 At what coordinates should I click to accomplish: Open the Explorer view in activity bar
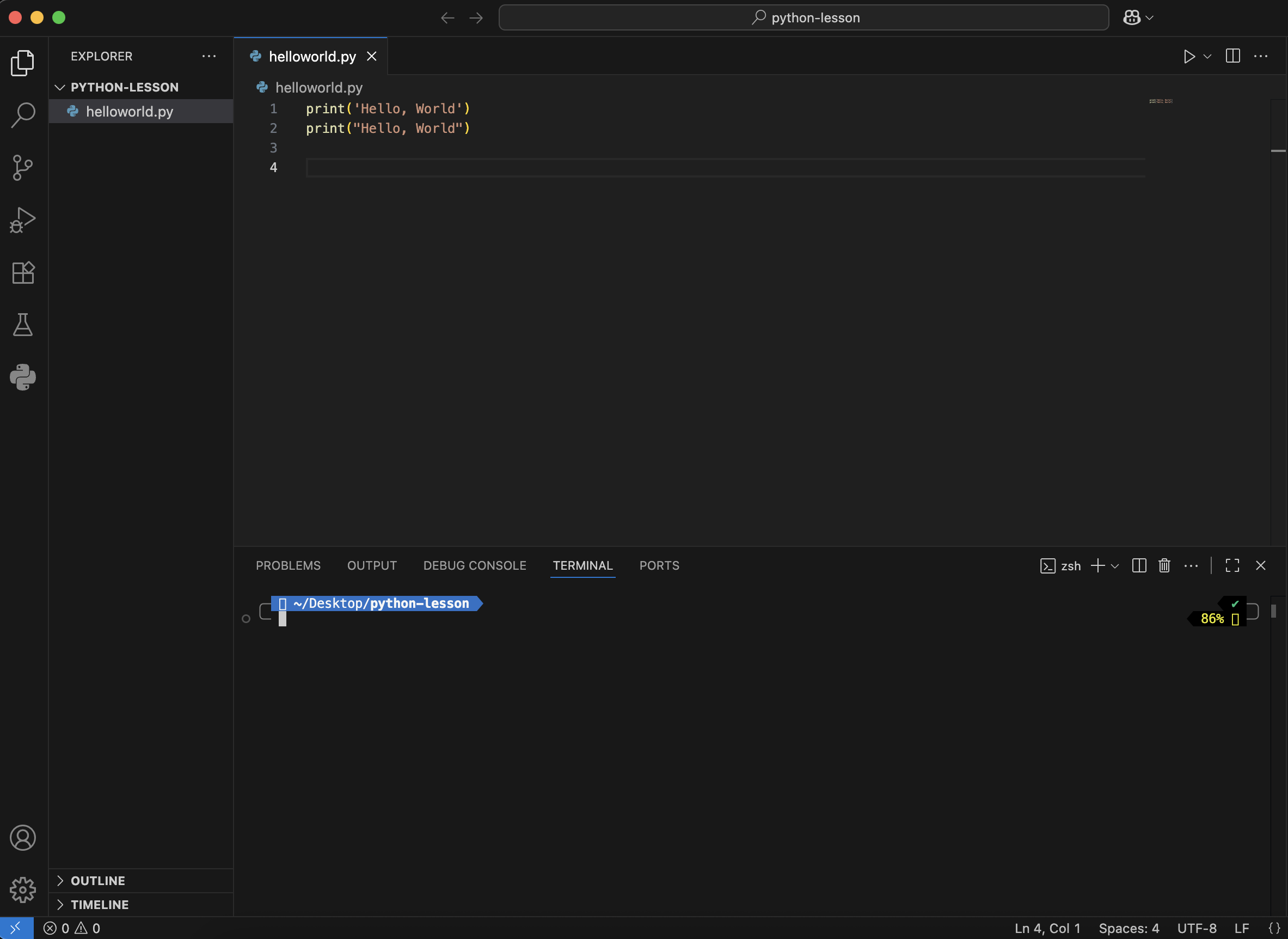click(23, 63)
